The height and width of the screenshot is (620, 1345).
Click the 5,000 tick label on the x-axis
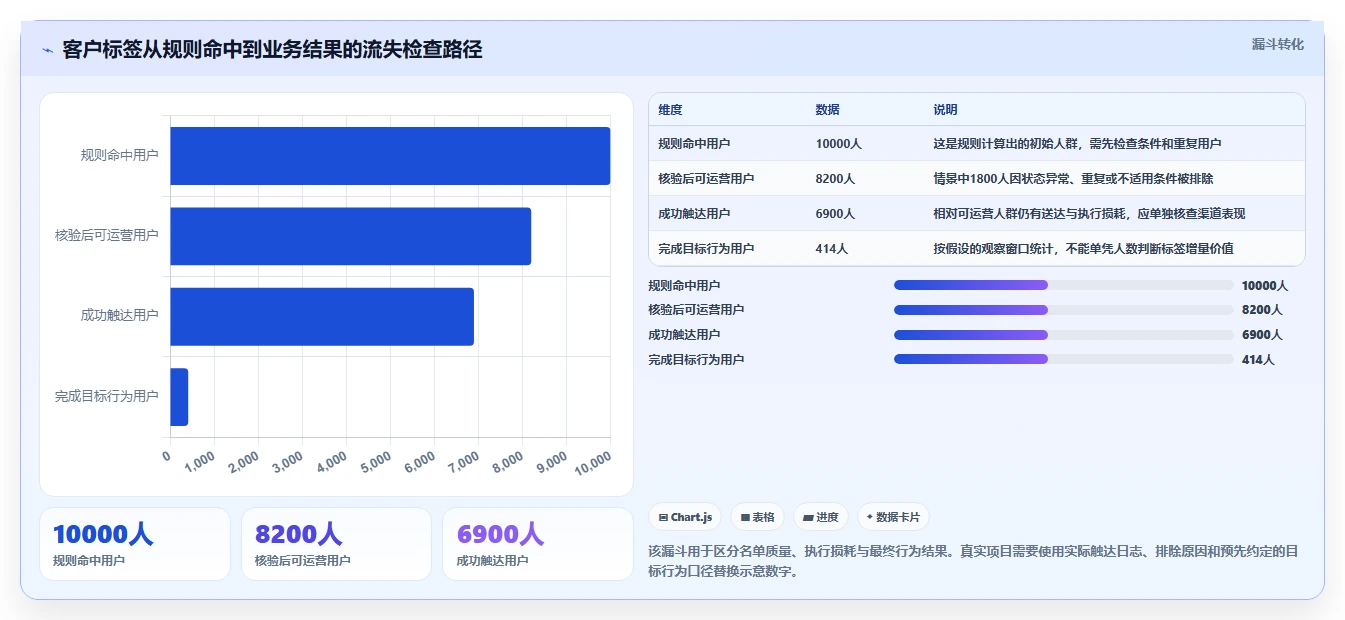(376, 462)
